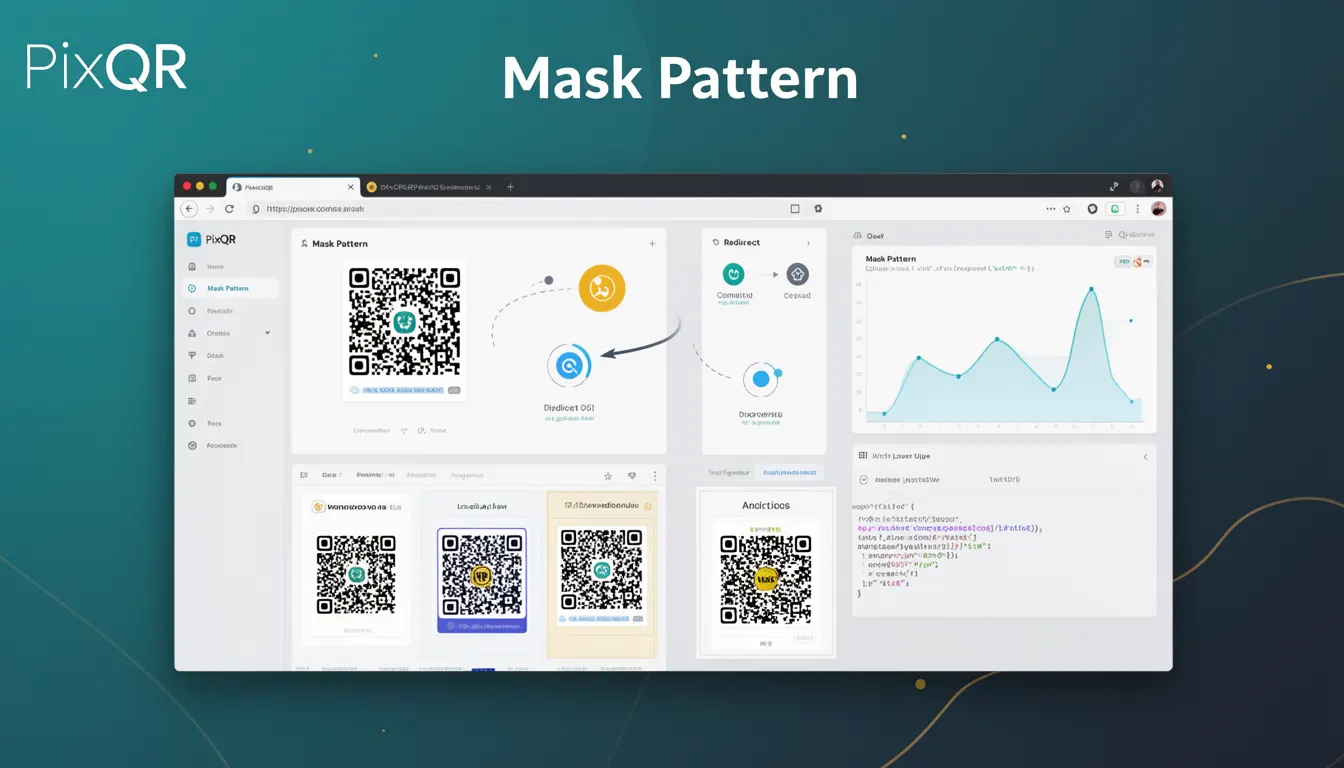Select the QR code card with the beige background
Screen dimensions: 1344x768
pos(602,574)
